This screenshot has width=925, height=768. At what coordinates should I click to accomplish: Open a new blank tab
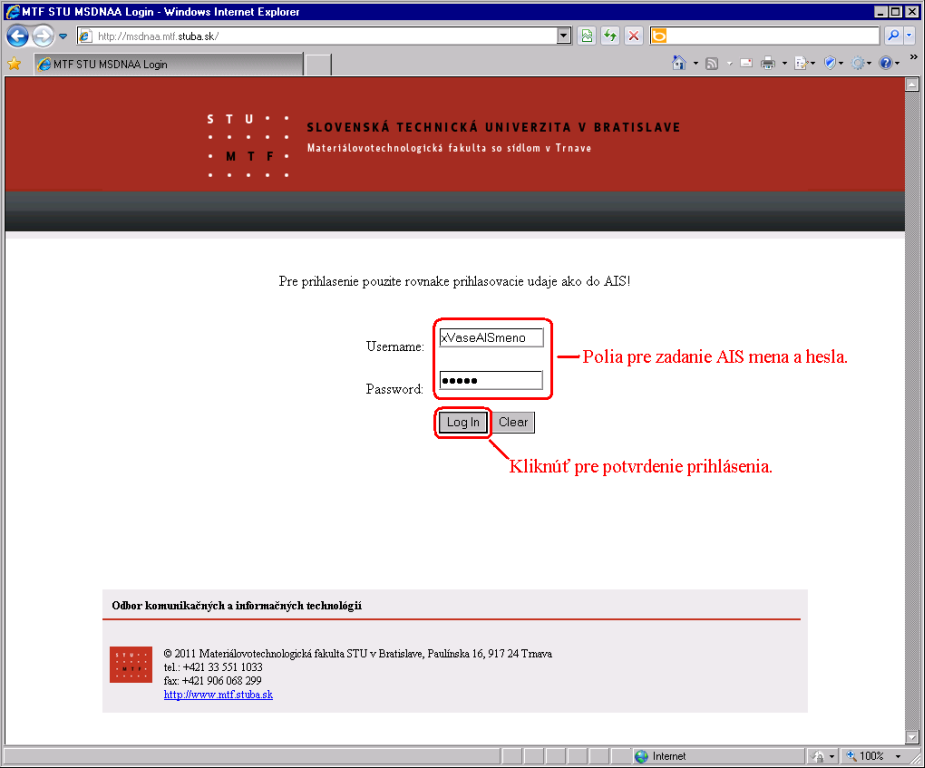(x=317, y=64)
